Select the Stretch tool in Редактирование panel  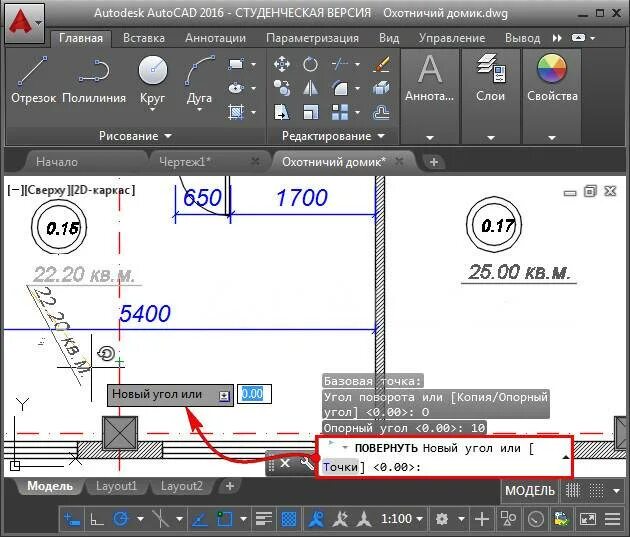point(282,112)
